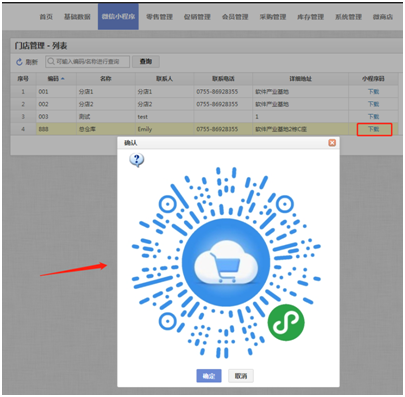The width and height of the screenshot is (405, 397).
Task: Select the cell with code 003
Action: pyautogui.click(x=56, y=116)
